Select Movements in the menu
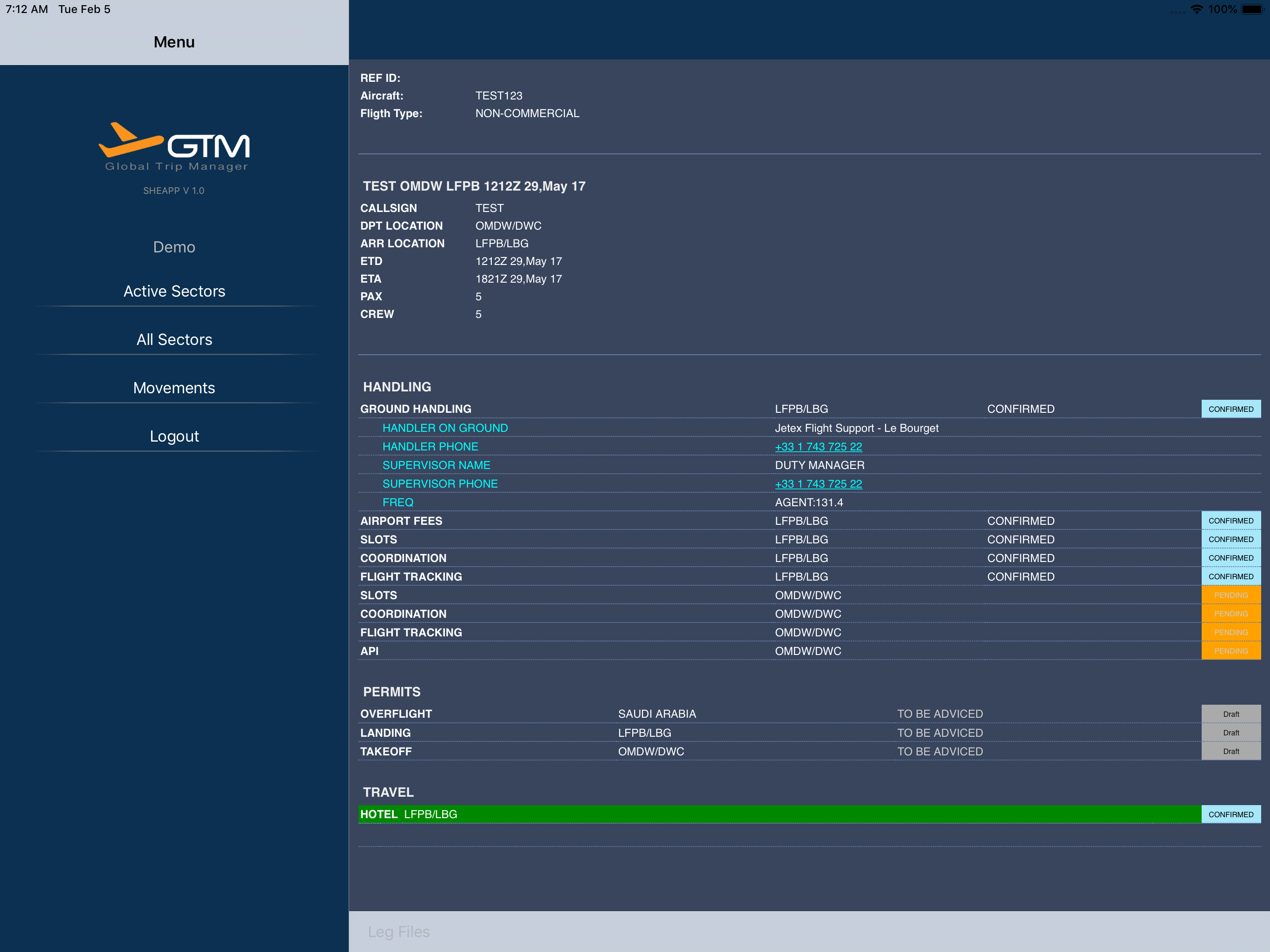 tap(174, 388)
